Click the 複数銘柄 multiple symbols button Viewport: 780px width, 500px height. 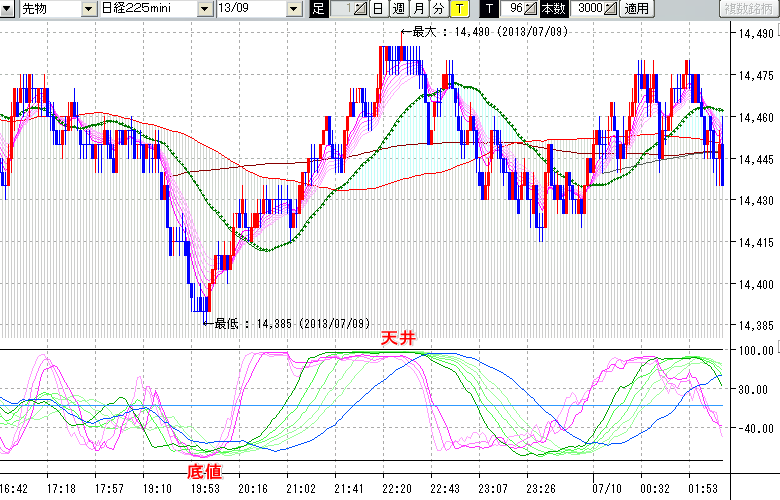click(x=748, y=9)
